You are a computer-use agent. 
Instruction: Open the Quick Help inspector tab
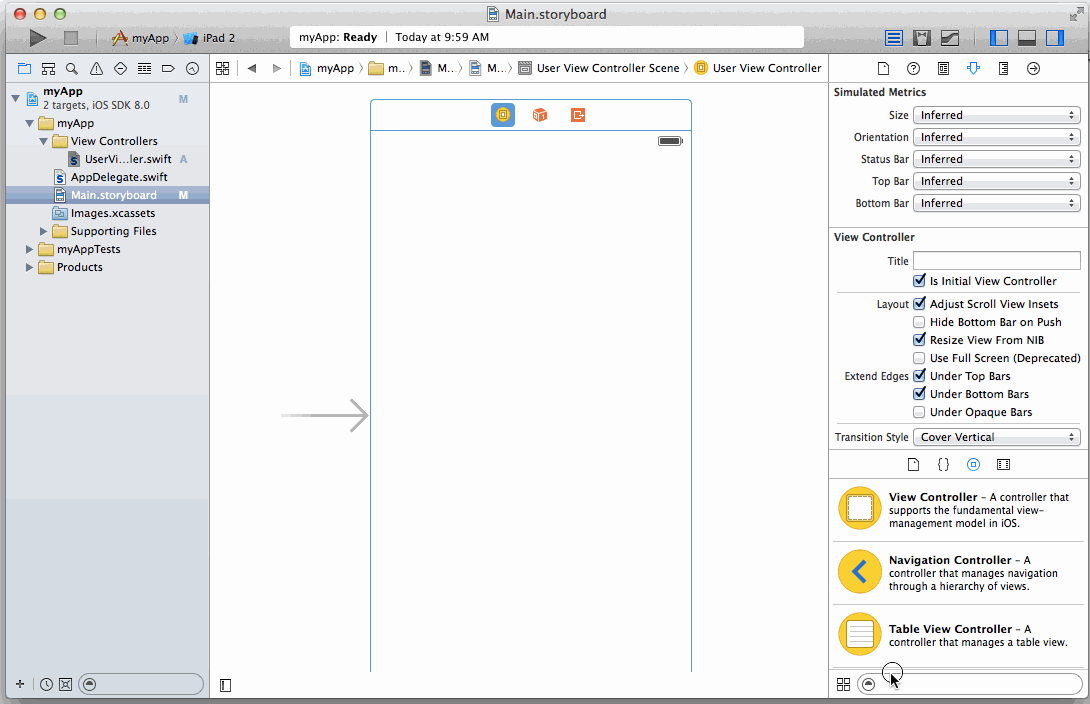(x=913, y=68)
